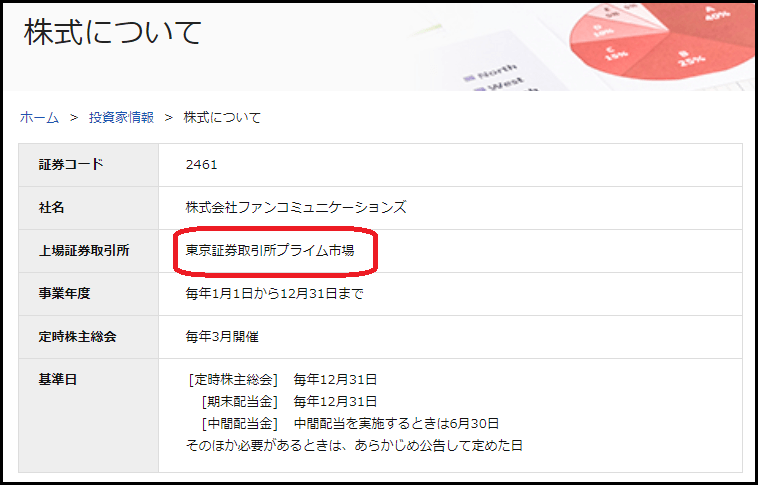The height and width of the screenshot is (485, 758).
Task: Click the 社名 row label
Action: [x=51, y=208]
